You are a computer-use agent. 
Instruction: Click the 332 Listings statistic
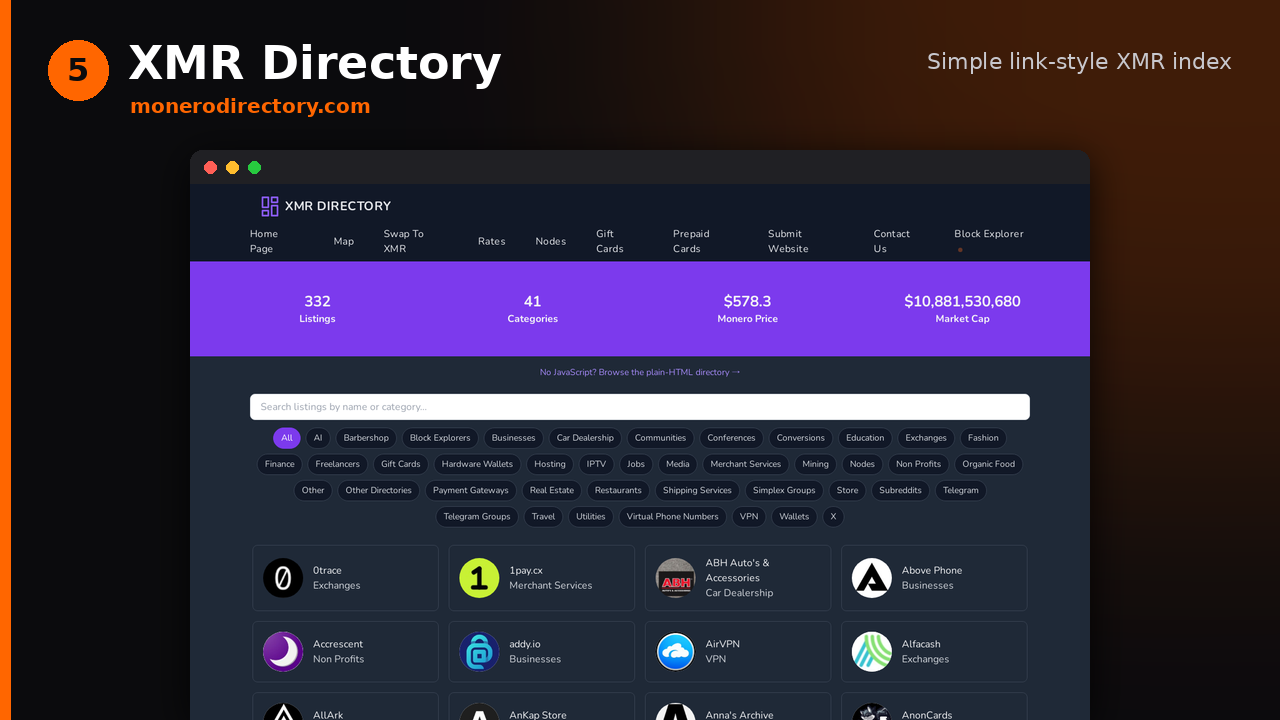click(317, 309)
